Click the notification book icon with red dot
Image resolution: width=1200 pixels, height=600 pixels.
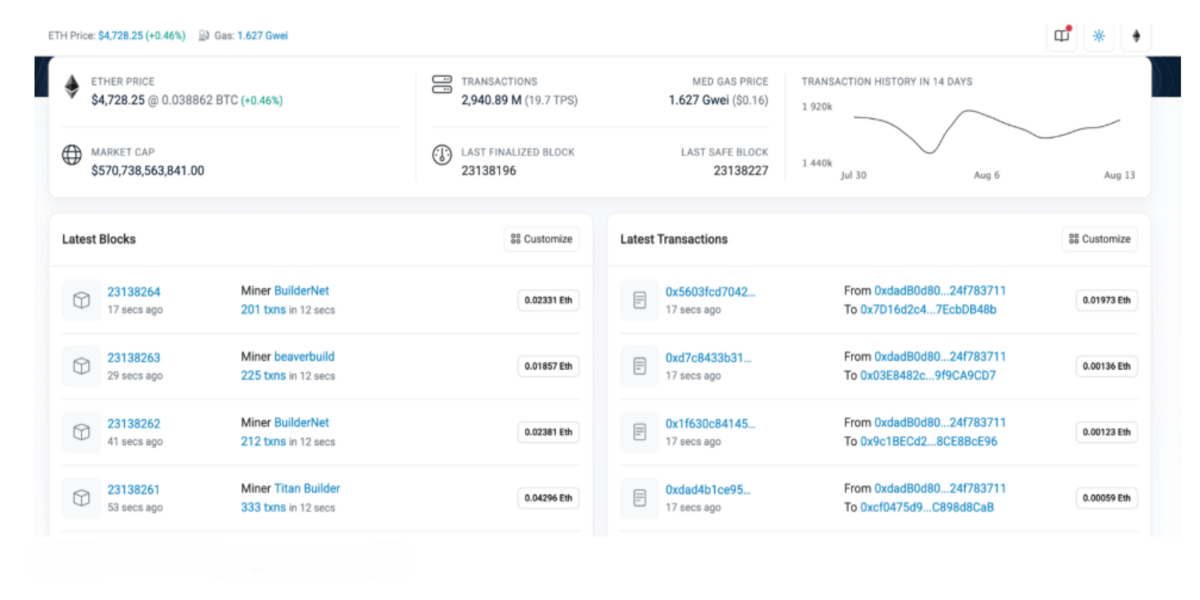[1062, 36]
